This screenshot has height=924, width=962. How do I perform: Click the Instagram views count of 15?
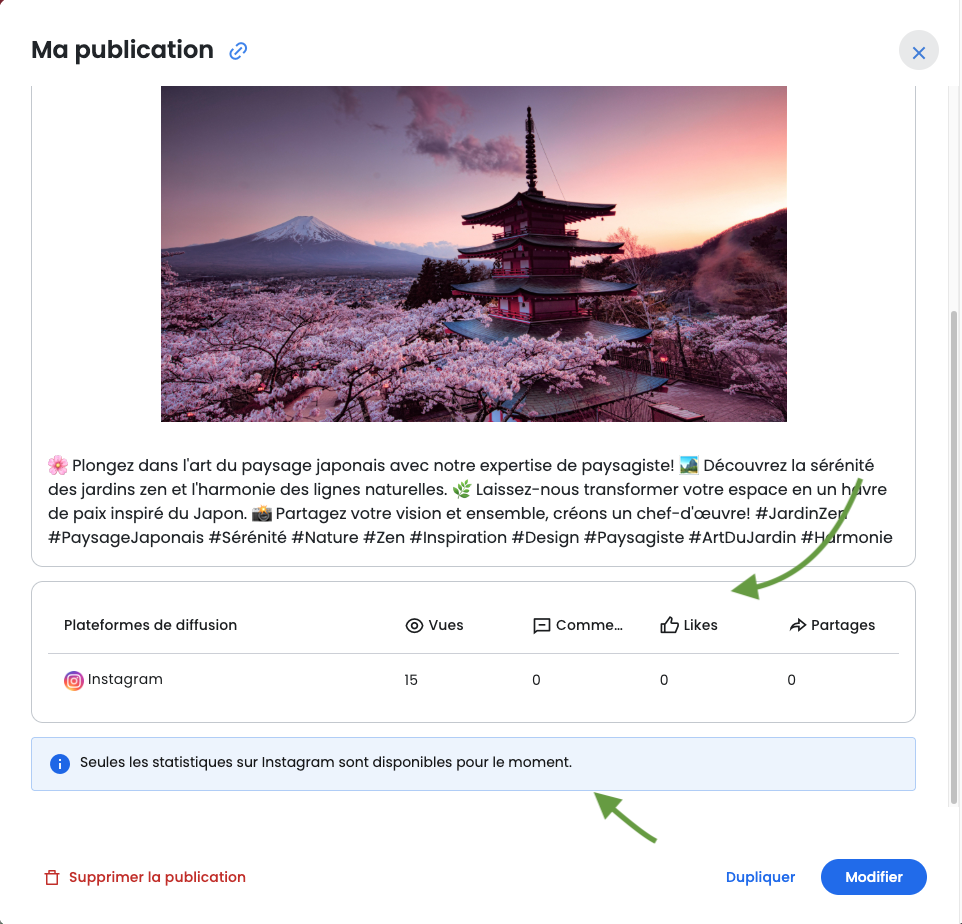pyautogui.click(x=411, y=680)
